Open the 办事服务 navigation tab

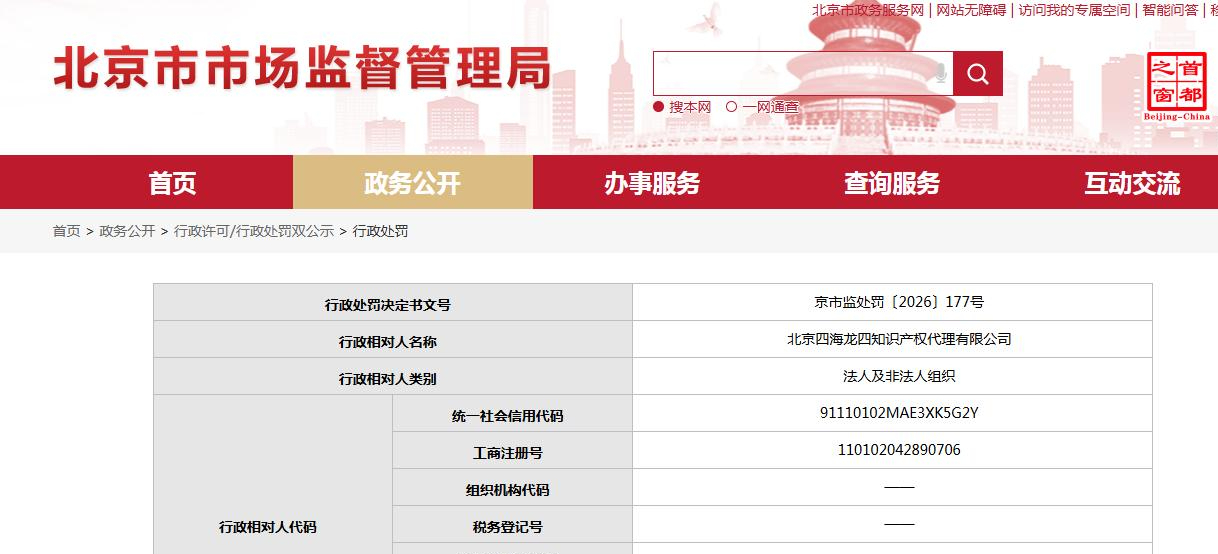(653, 183)
